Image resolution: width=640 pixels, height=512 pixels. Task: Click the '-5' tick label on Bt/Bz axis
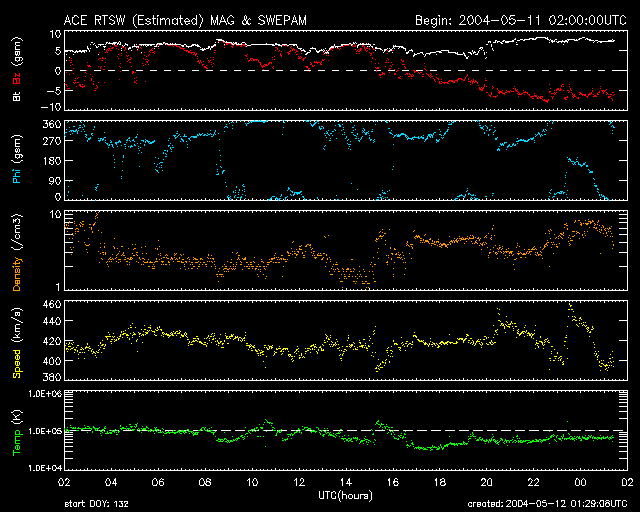[x=54, y=90]
